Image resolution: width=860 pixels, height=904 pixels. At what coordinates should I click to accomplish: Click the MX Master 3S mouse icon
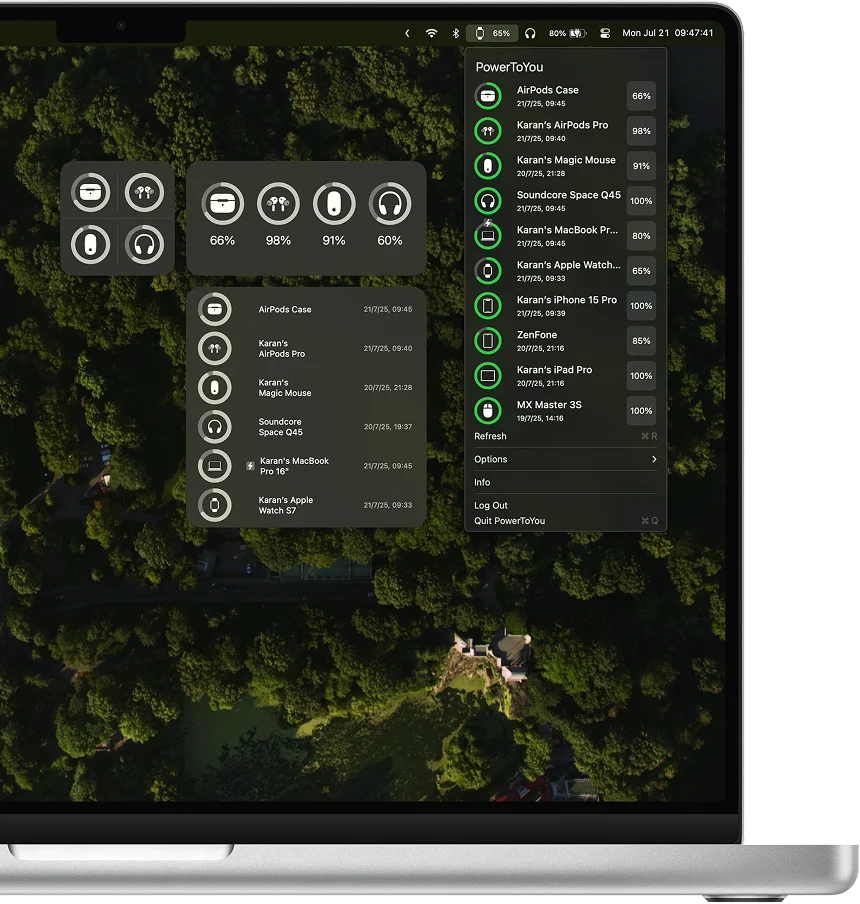[x=488, y=410]
